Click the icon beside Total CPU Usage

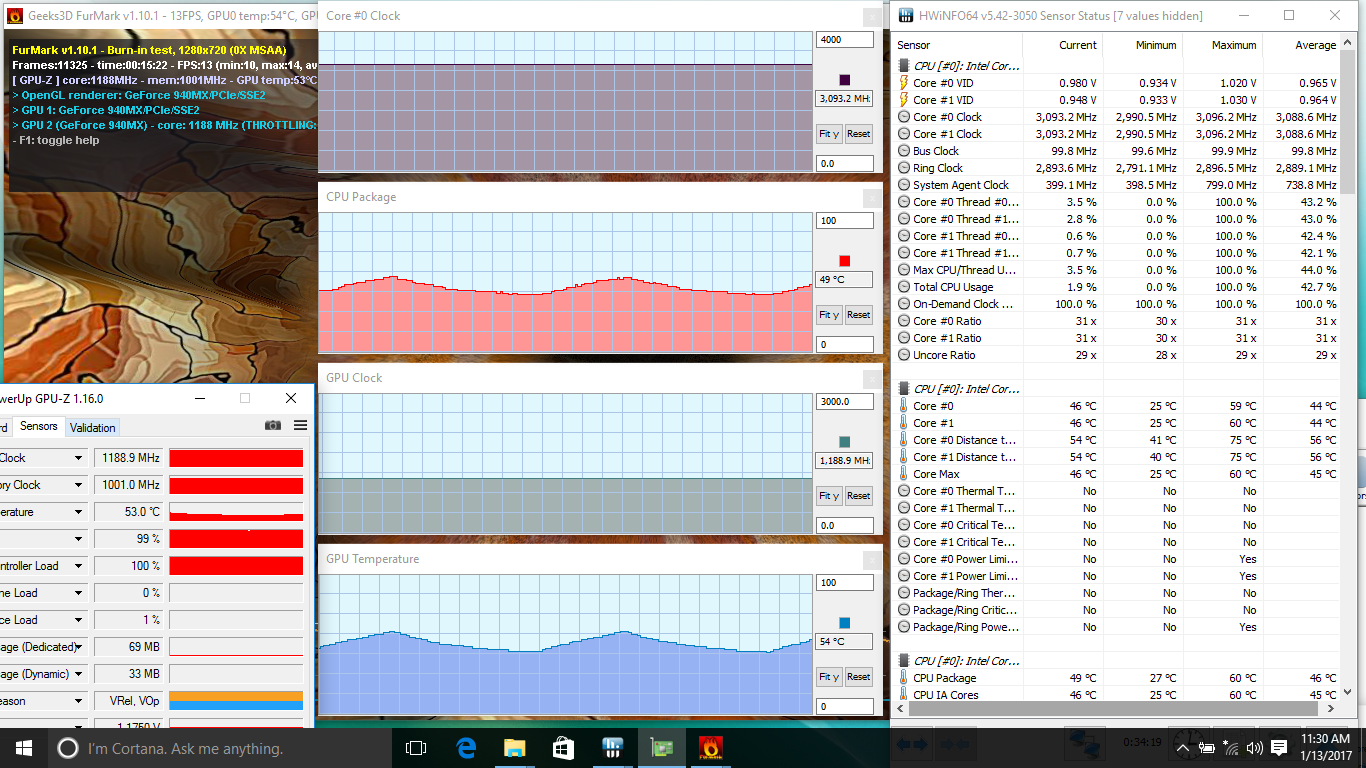[x=904, y=287]
